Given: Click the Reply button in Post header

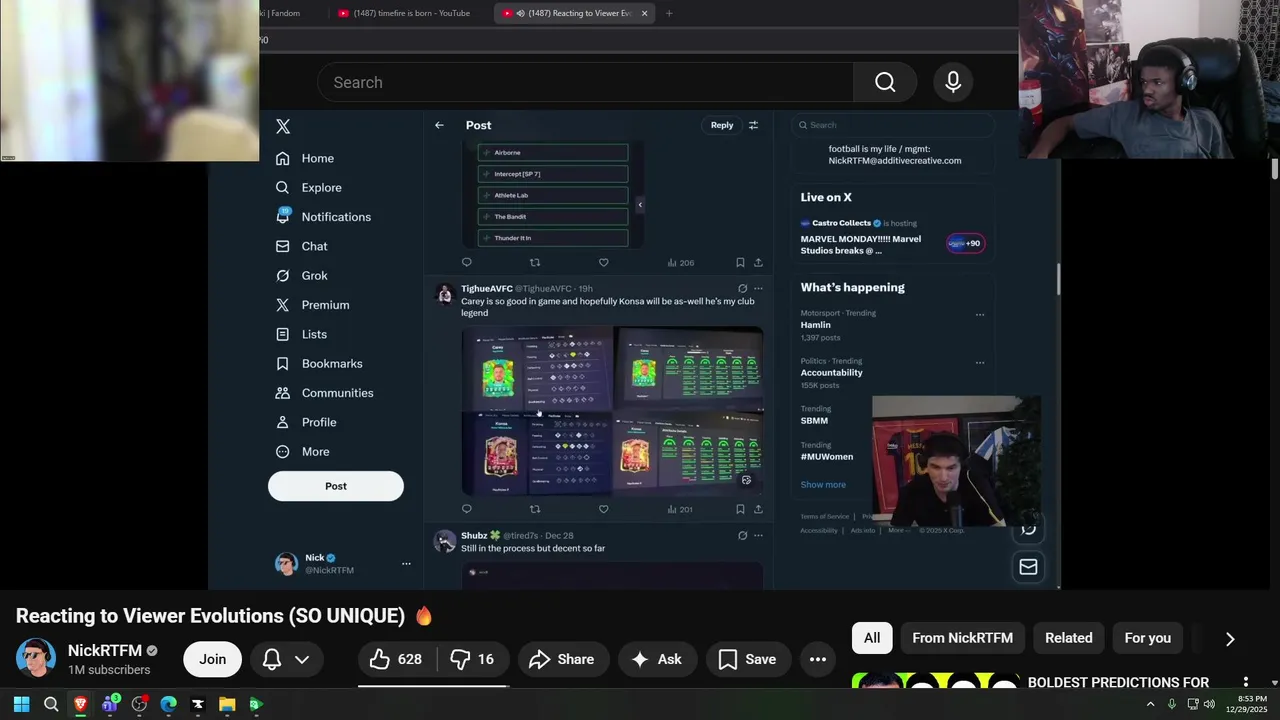Looking at the screenshot, I should pyautogui.click(x=722, y=125).
